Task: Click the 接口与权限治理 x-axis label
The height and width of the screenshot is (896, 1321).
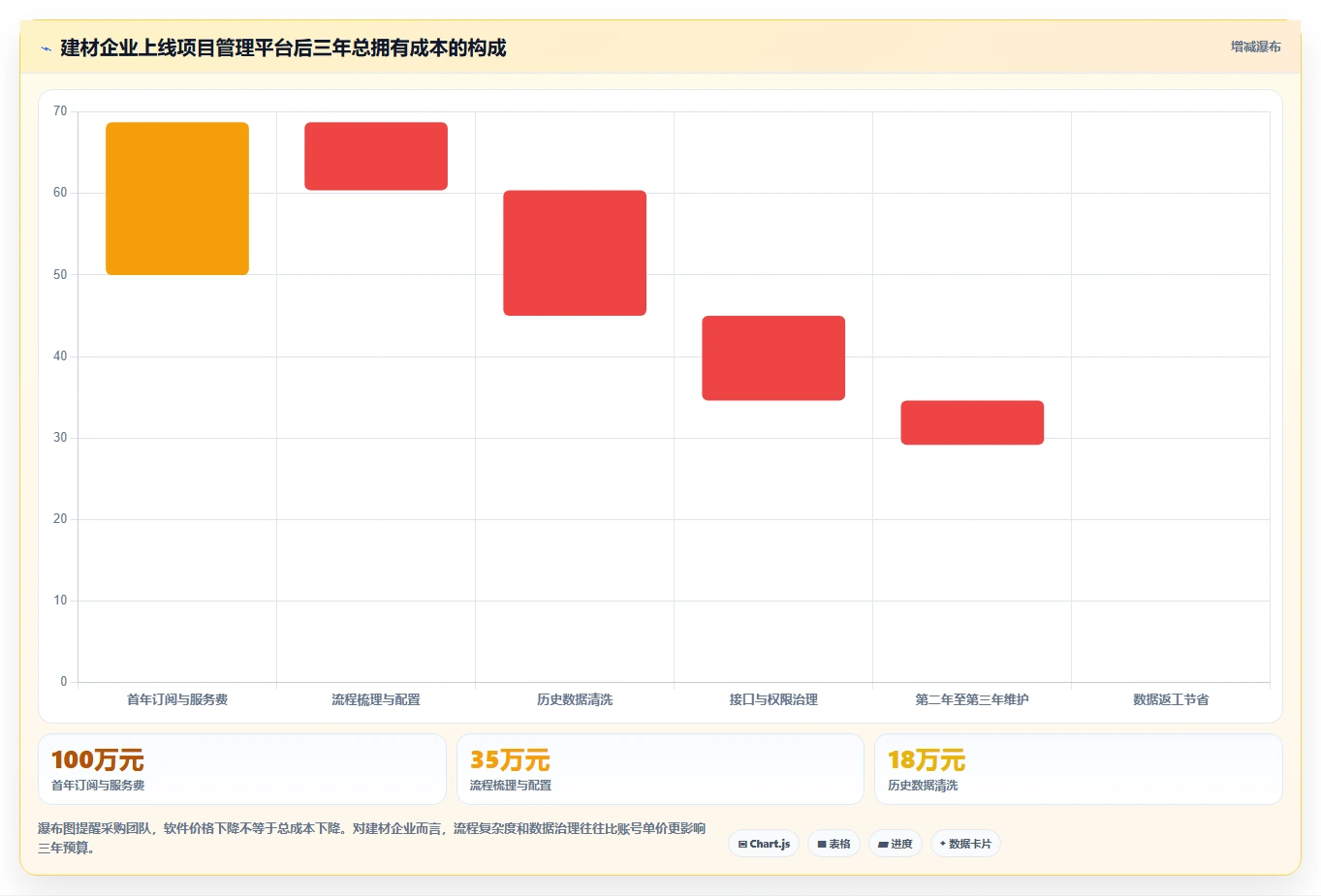Action: point(773,699)
